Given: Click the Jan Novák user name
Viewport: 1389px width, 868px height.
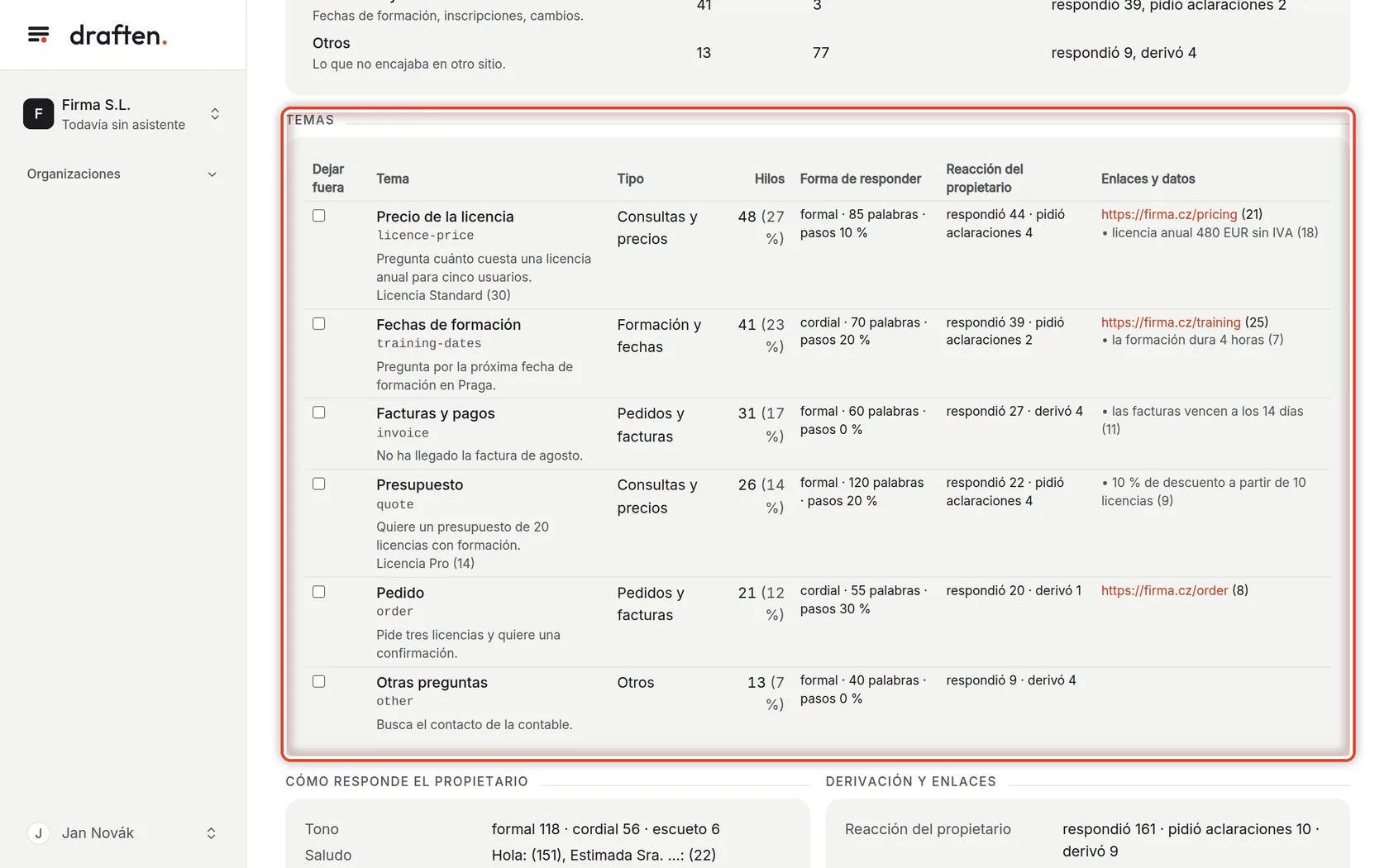Looking at the screenshot, I should pyautogui.click(x=98, y=833).
